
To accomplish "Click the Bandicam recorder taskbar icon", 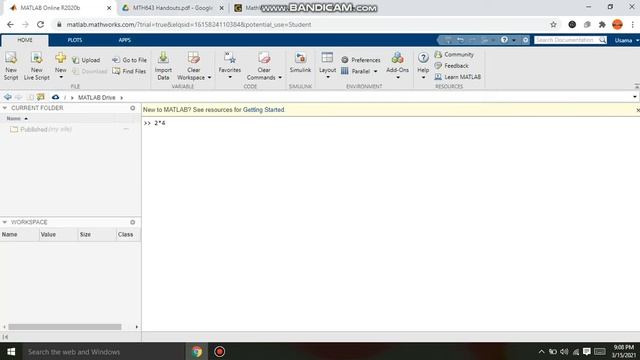I will (219, 351).
